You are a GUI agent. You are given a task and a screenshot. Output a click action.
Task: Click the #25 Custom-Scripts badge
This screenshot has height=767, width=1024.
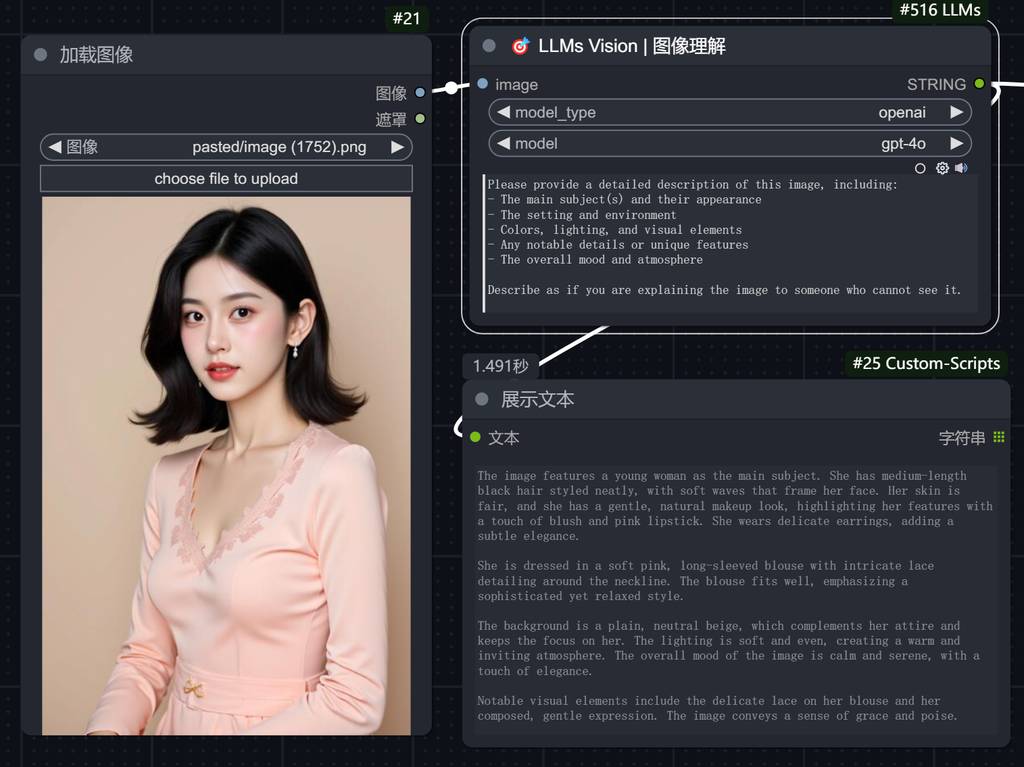(925, 363)
